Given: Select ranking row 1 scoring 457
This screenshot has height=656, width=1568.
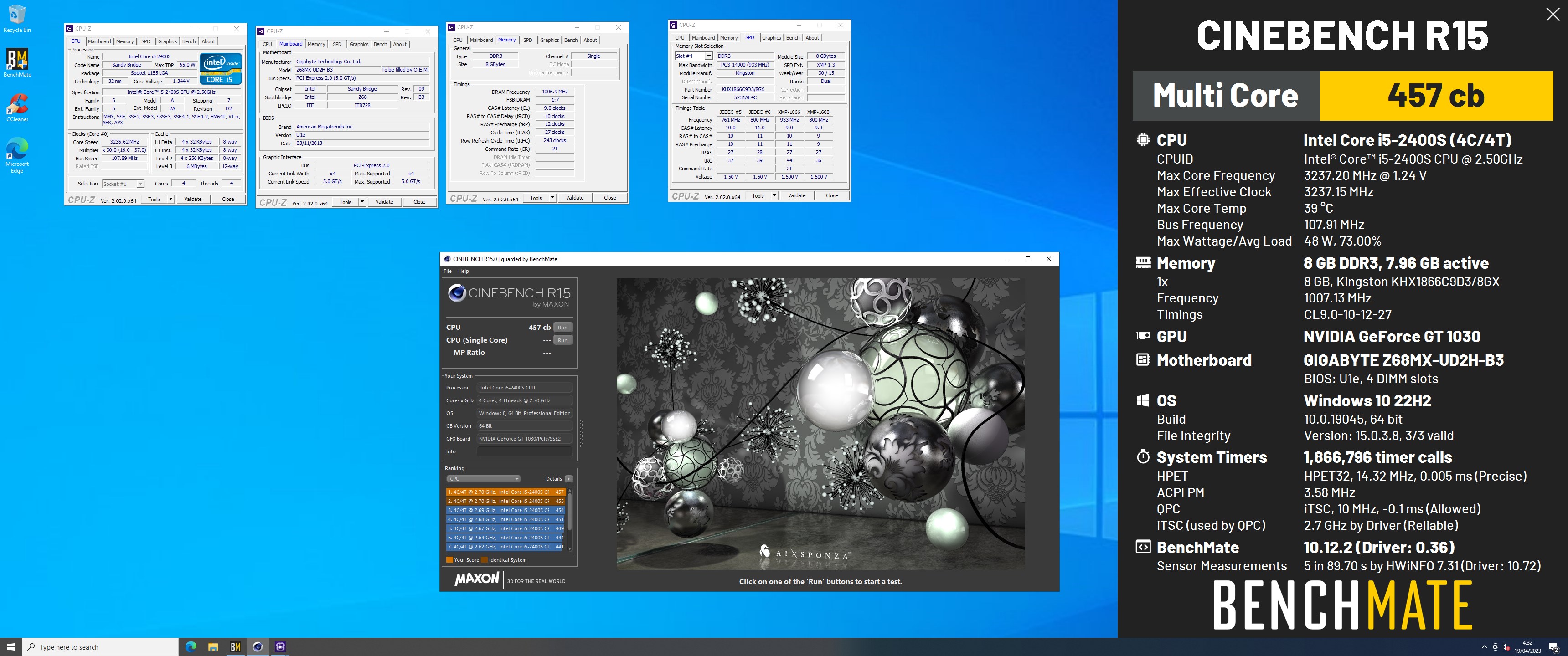Looking at the screenshot, I should tap(506, 492).
